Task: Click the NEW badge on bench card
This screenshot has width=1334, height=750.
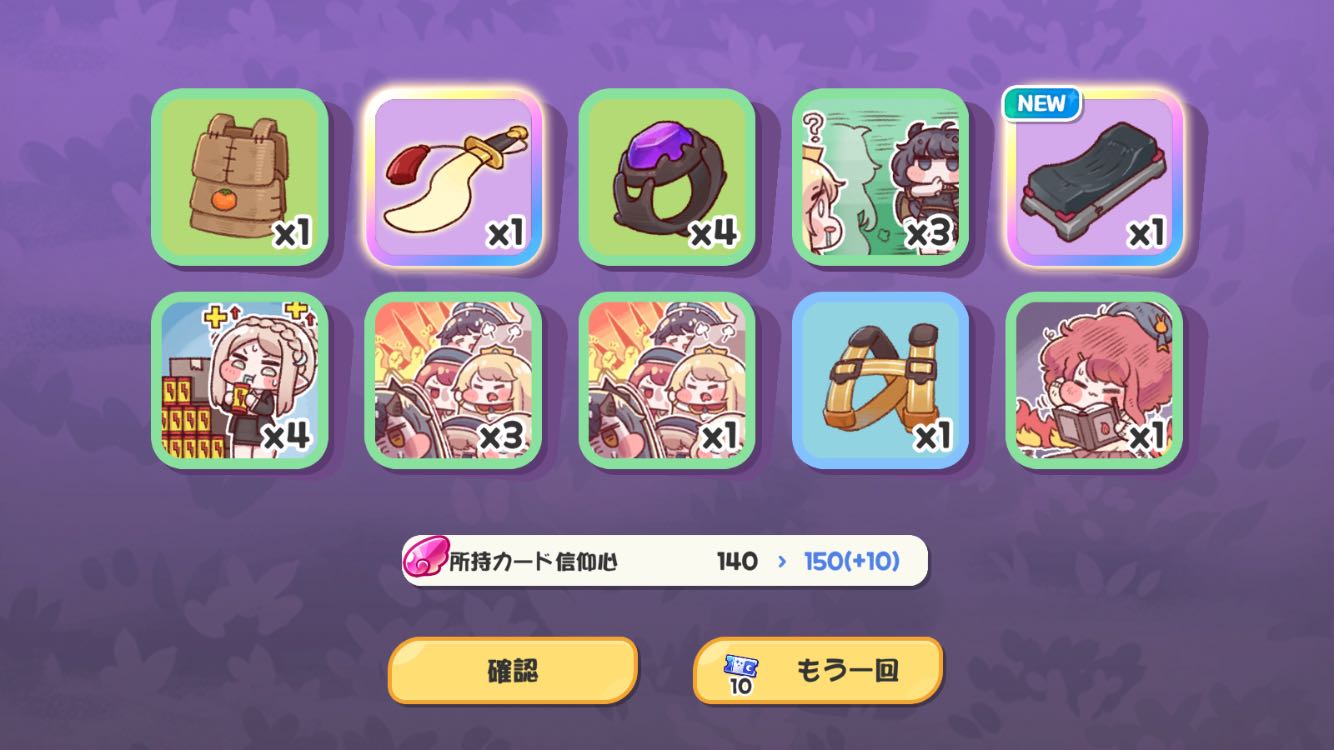Action: [1042, 104]
